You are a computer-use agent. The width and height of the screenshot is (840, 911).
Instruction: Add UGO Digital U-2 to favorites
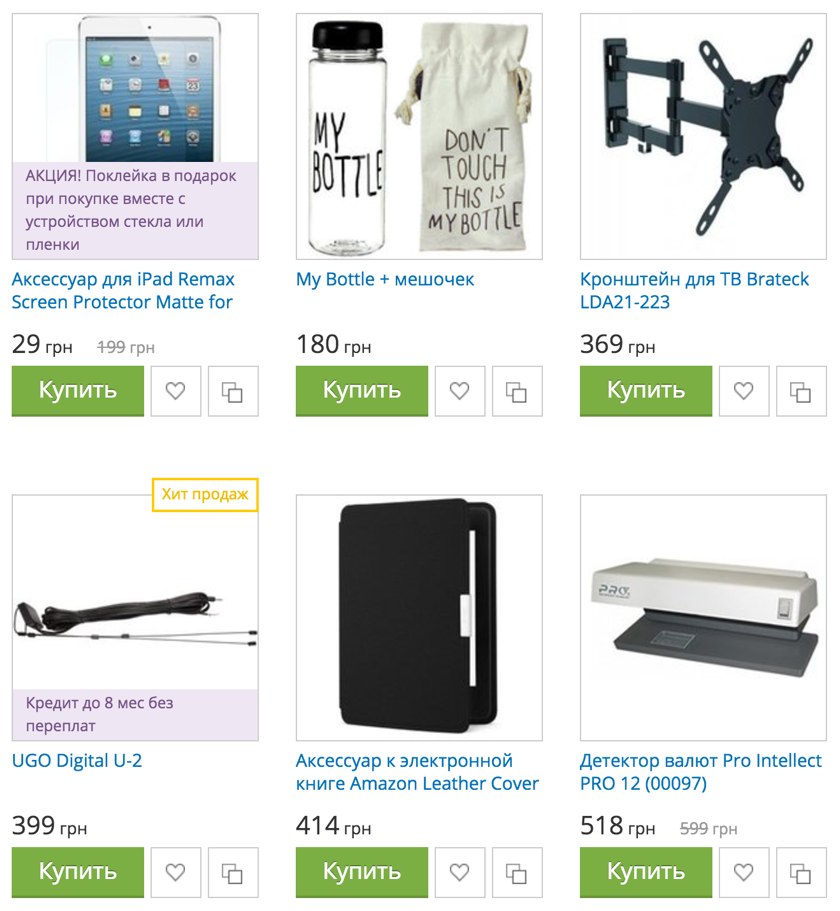point(175,872)
